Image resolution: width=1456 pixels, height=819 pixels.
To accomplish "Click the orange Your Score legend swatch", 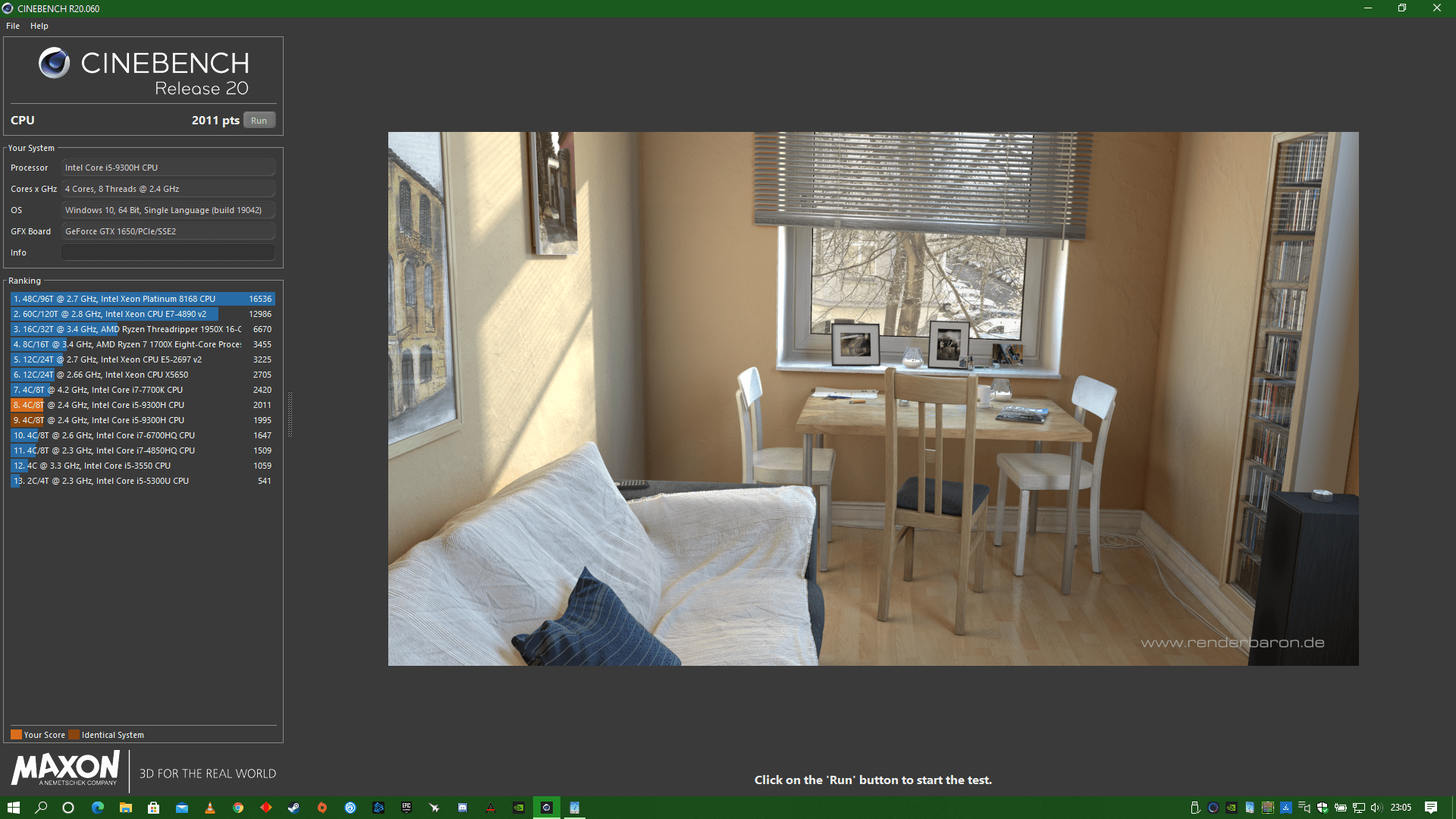I will click(16, 734).
